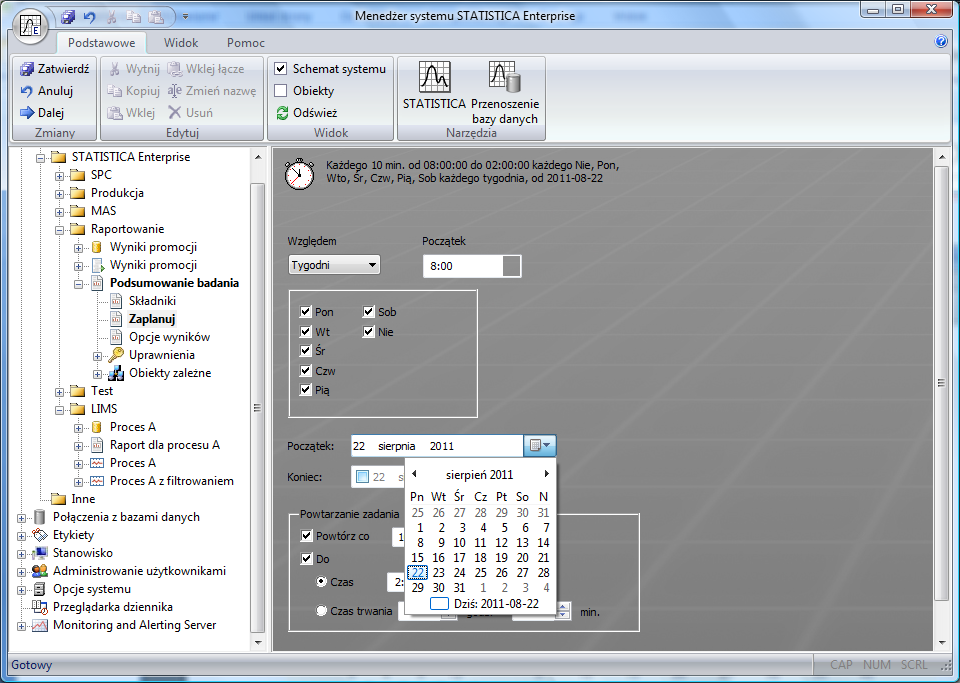Click the schedule clock icon
Viewport: 960px width, 683px height.
point(299,174)
